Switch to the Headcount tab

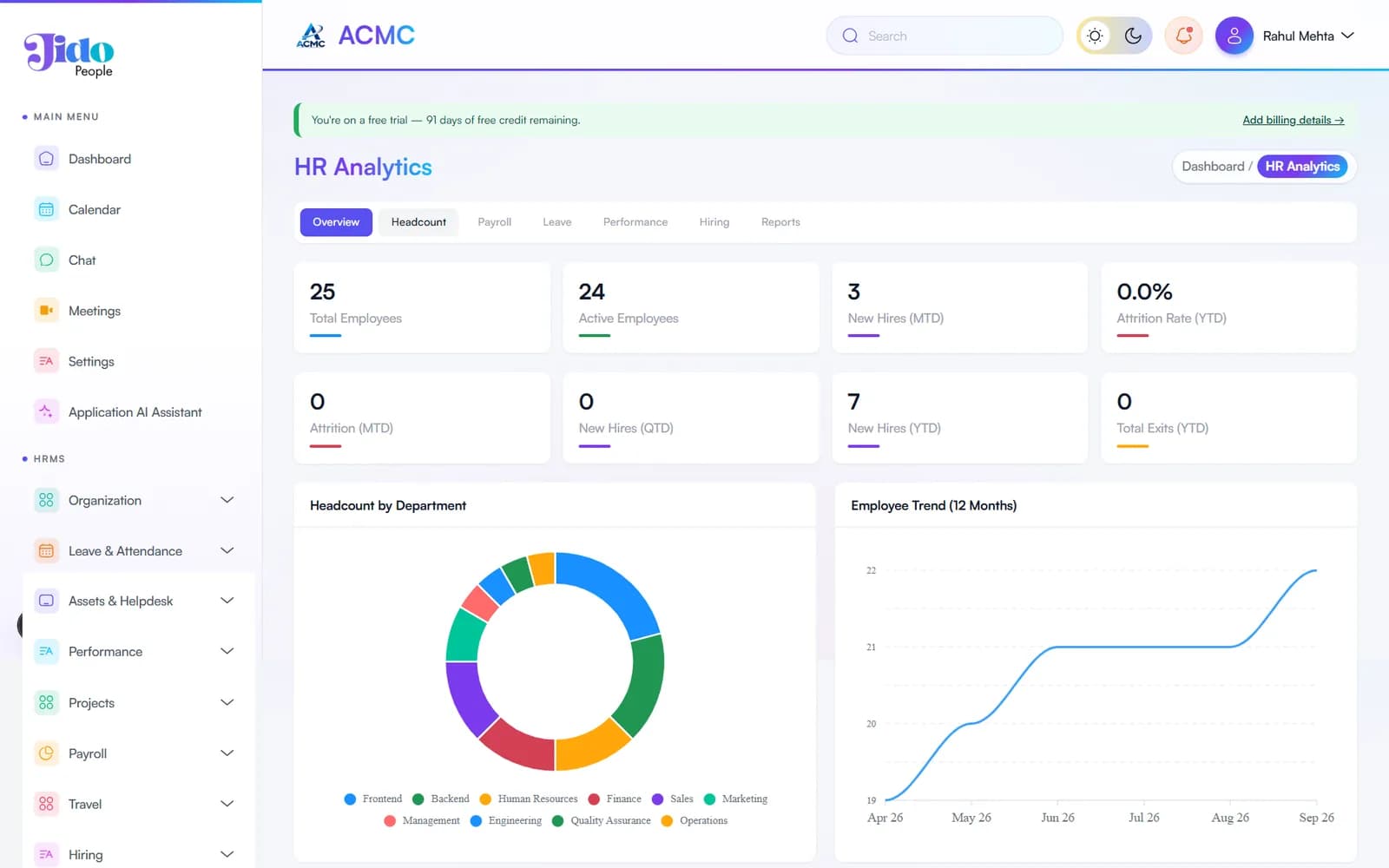418,222
